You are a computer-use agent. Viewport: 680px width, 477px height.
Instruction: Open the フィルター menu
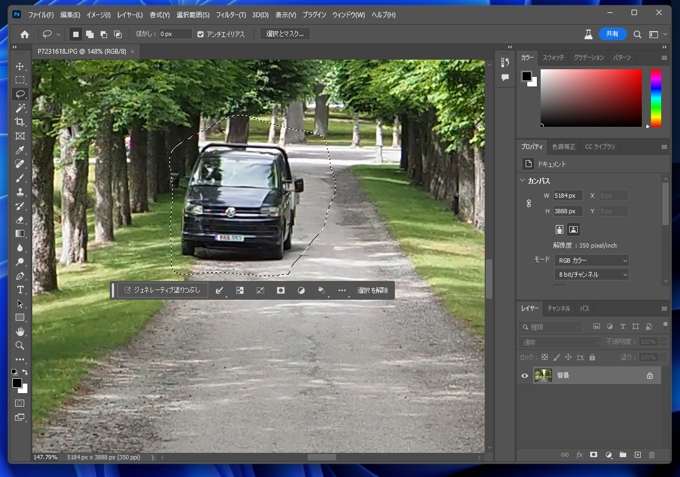230,15
